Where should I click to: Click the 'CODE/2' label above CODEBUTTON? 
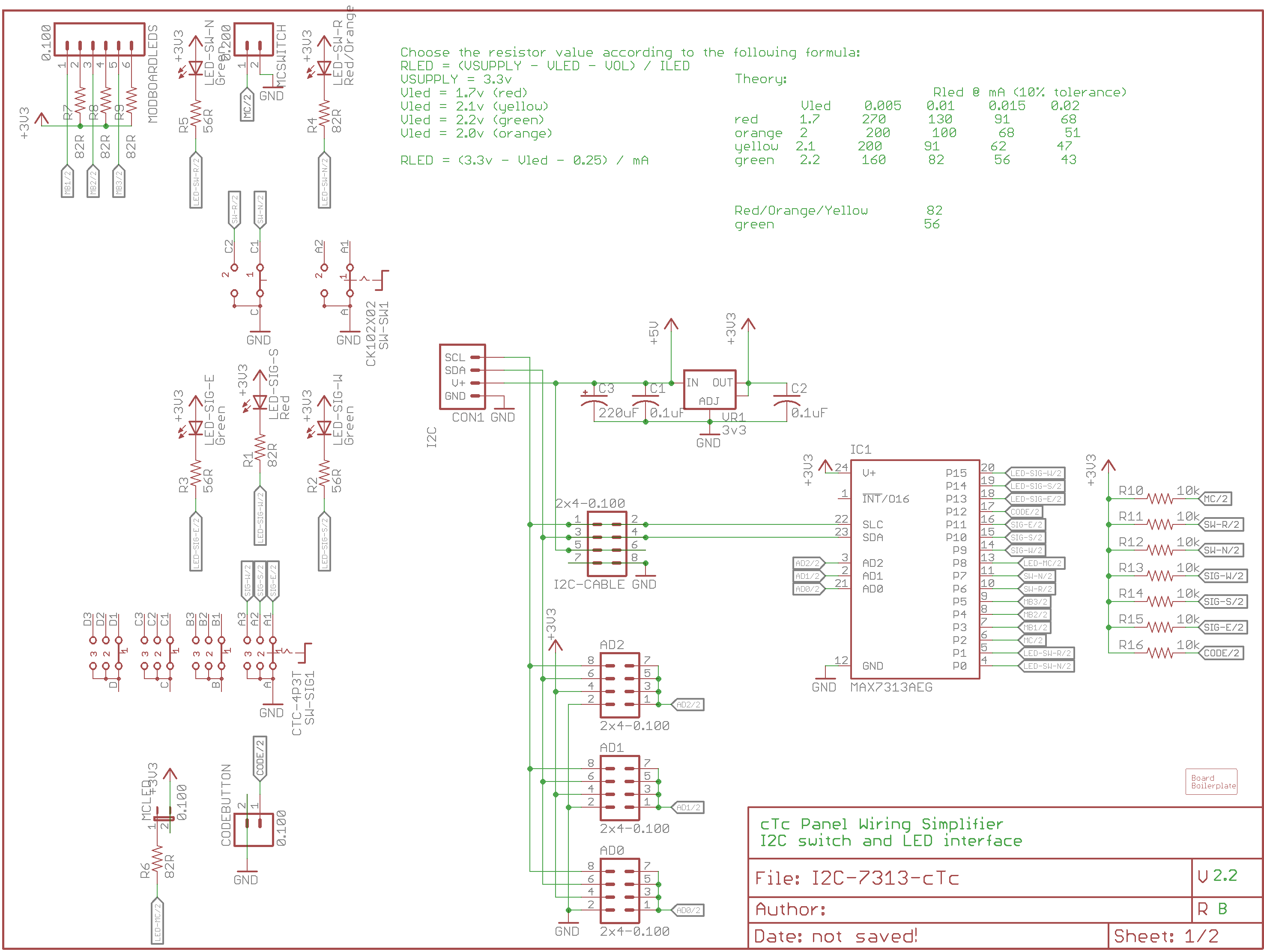260,758
